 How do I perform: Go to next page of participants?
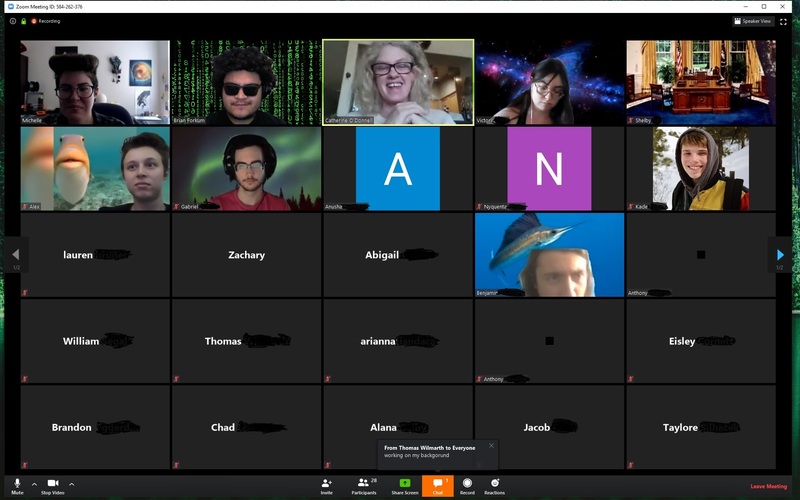point(780,255)
